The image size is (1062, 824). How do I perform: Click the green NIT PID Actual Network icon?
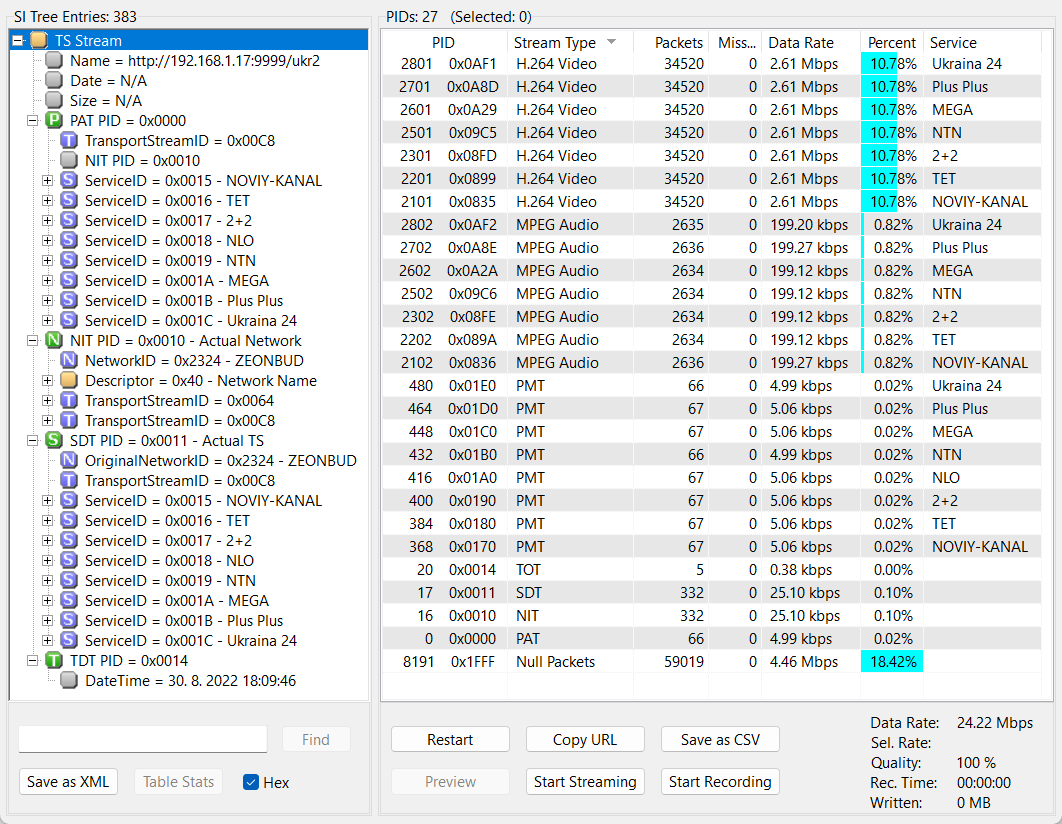point(54,341)
